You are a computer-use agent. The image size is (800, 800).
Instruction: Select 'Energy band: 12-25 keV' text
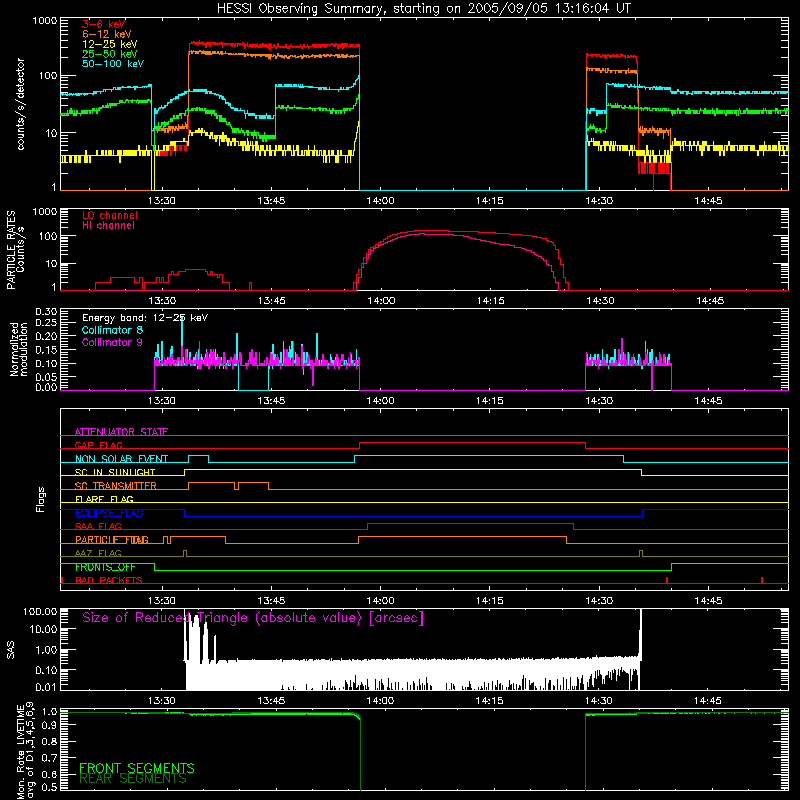(145, 318)
